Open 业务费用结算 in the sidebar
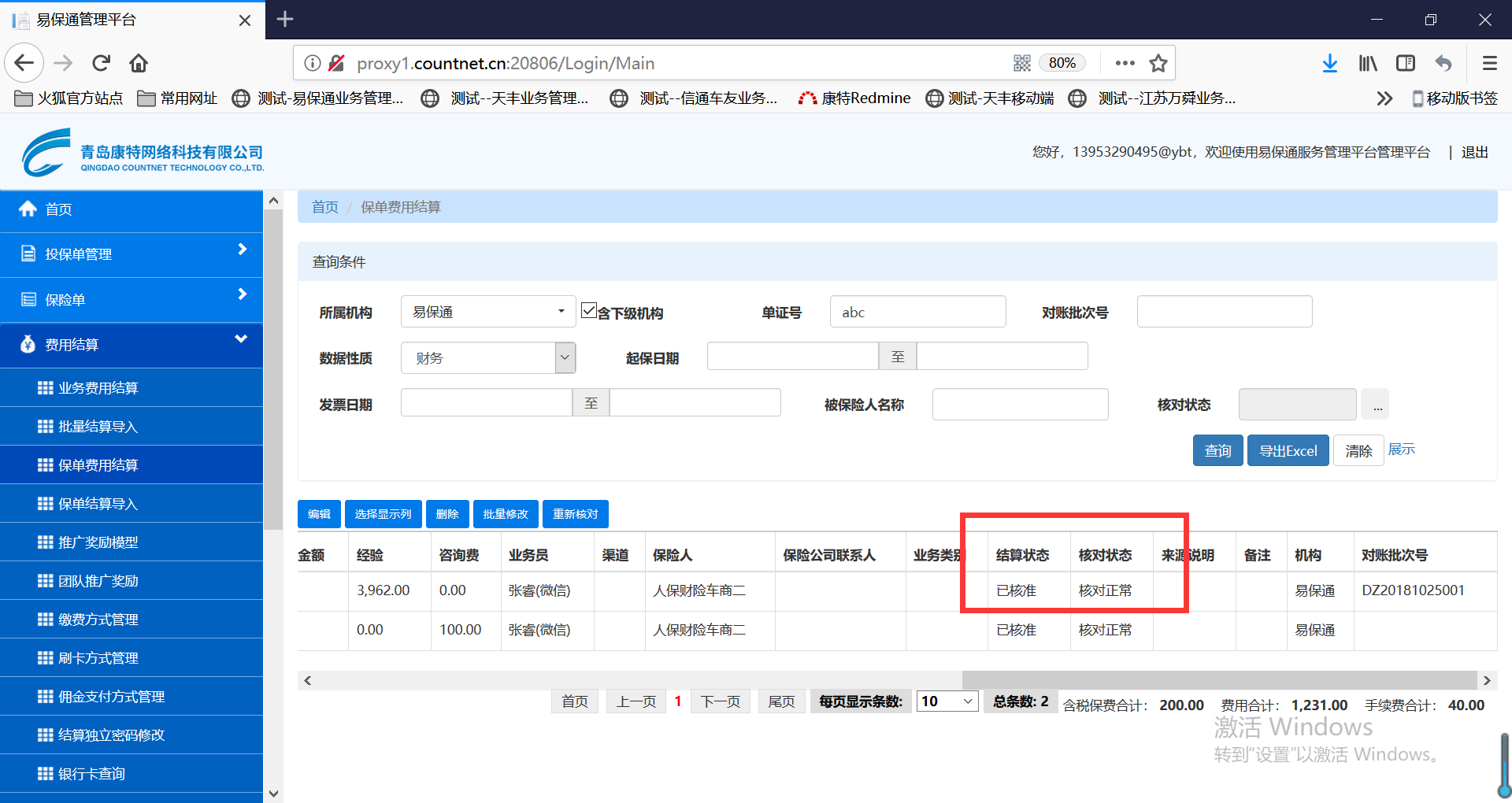 tap(98, 388)
